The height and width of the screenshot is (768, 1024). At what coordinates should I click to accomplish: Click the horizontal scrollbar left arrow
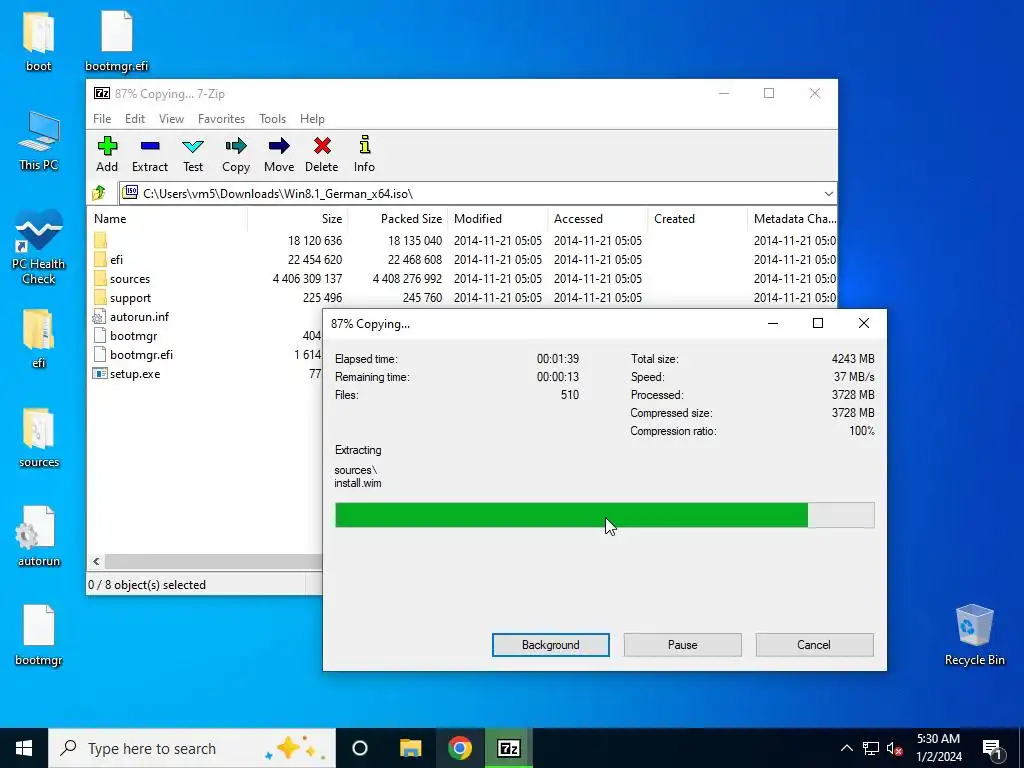pyautogui.click(x=96, y=561)
